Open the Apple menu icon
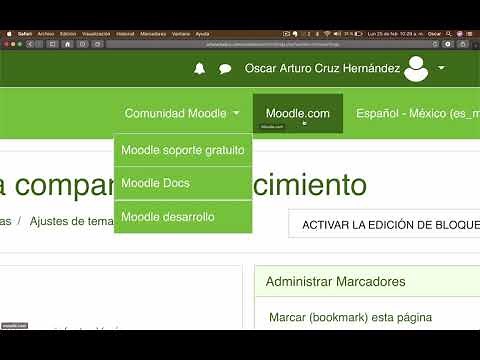The image size is (480, 360). 9,34
